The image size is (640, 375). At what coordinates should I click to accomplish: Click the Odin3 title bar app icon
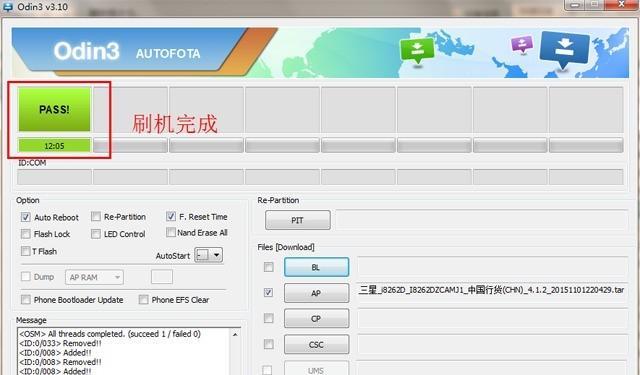[x=7, y=6]
